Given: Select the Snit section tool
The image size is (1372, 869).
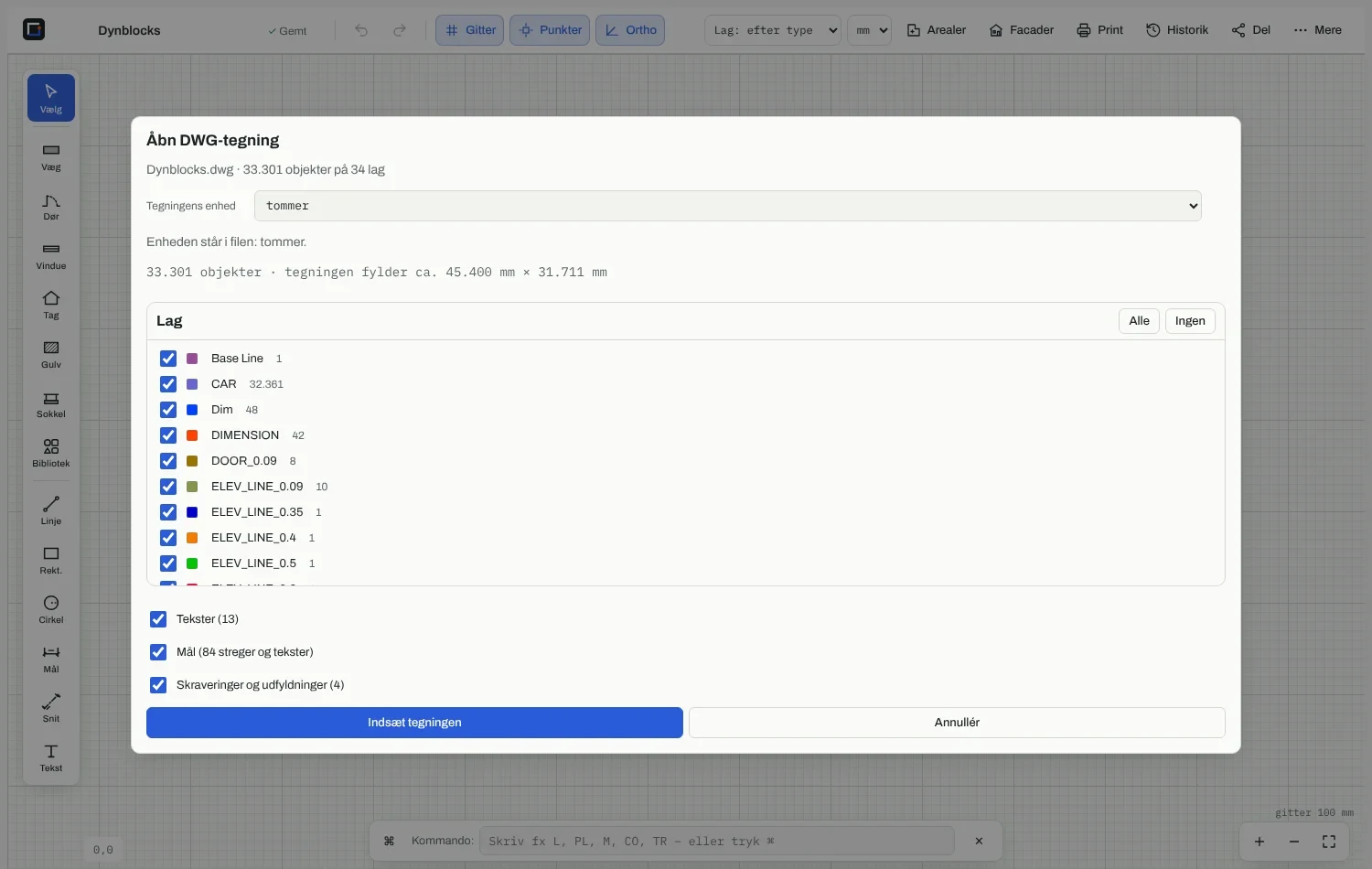Looking at the screenshot, I should (x=51, y=708).
